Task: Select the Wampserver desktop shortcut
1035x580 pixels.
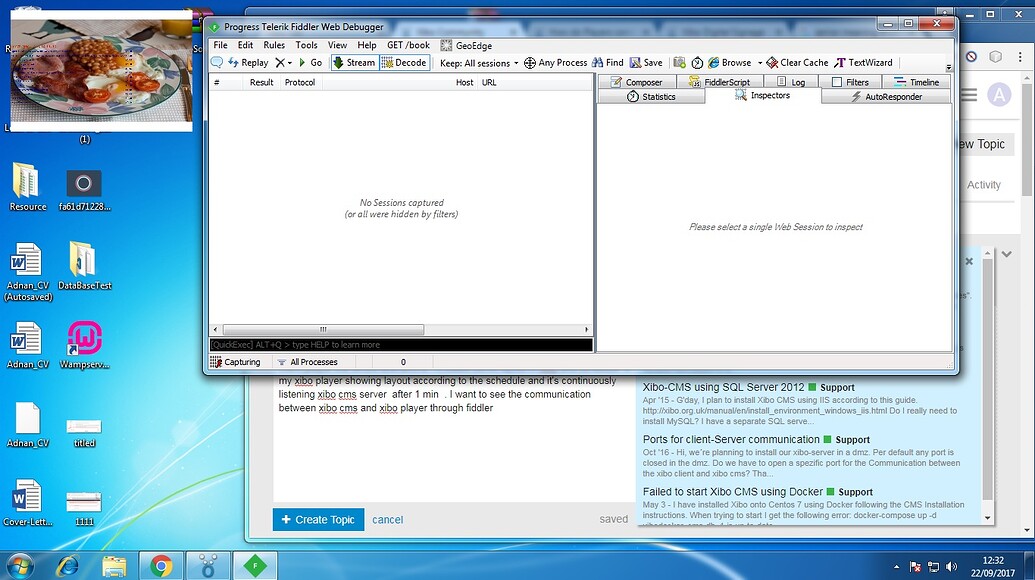Action: tap(84, 345)
